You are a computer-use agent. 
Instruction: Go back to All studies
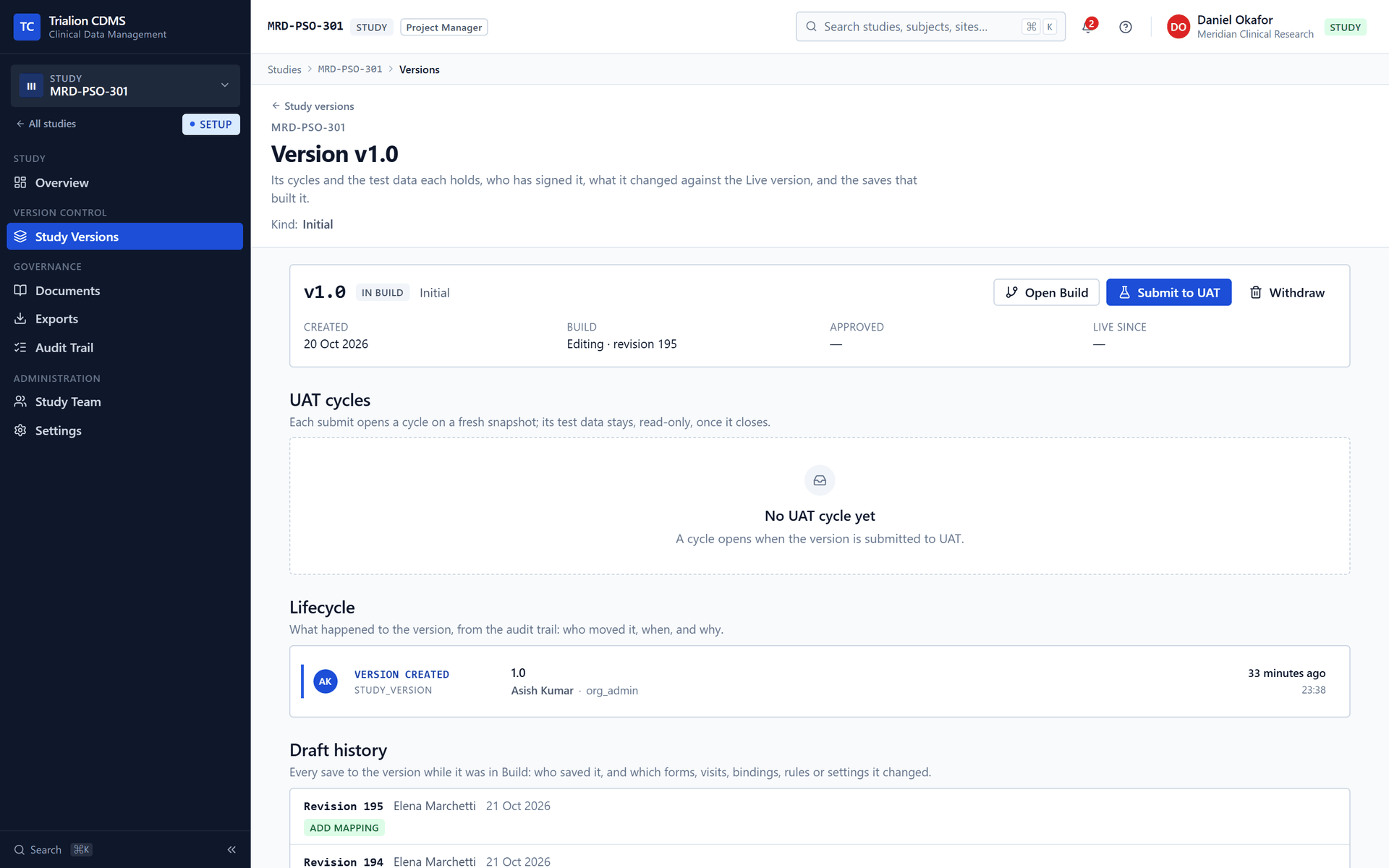coord(46,124)
